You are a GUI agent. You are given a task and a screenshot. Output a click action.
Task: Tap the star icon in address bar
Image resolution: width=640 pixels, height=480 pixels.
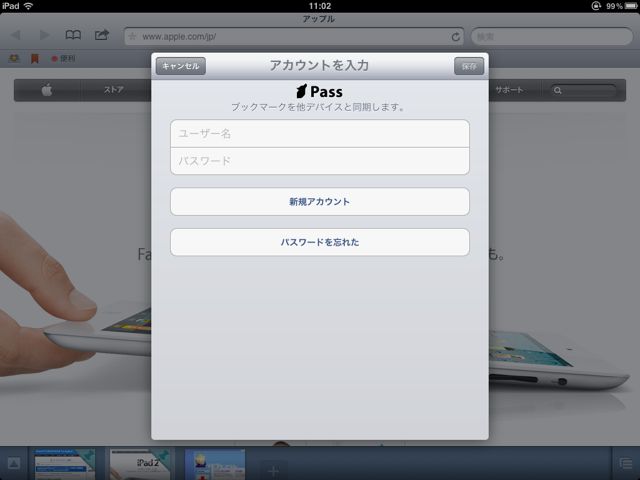tap(132, 36)
